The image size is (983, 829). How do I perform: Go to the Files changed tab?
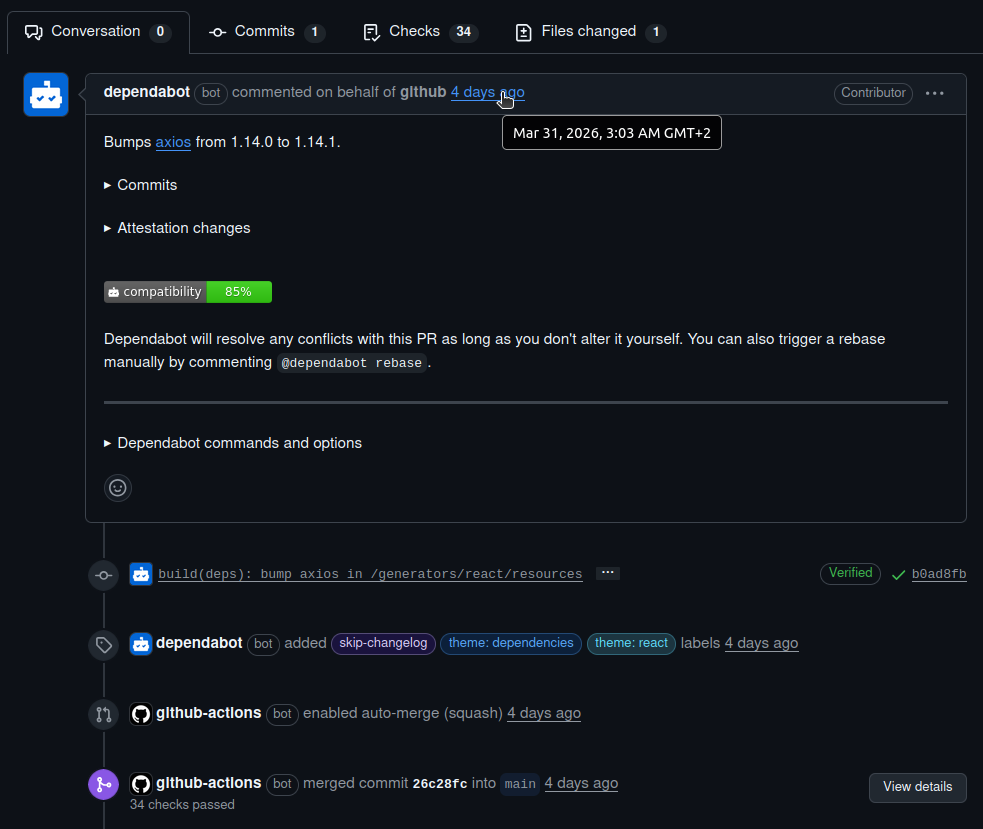[x=590, y=32]
